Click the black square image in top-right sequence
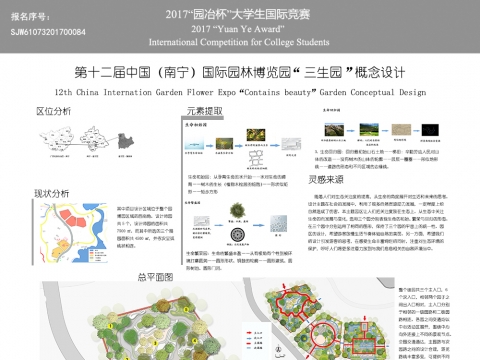Image resolution: width=480 pixels, height=360 pixels. coord(430,130)
